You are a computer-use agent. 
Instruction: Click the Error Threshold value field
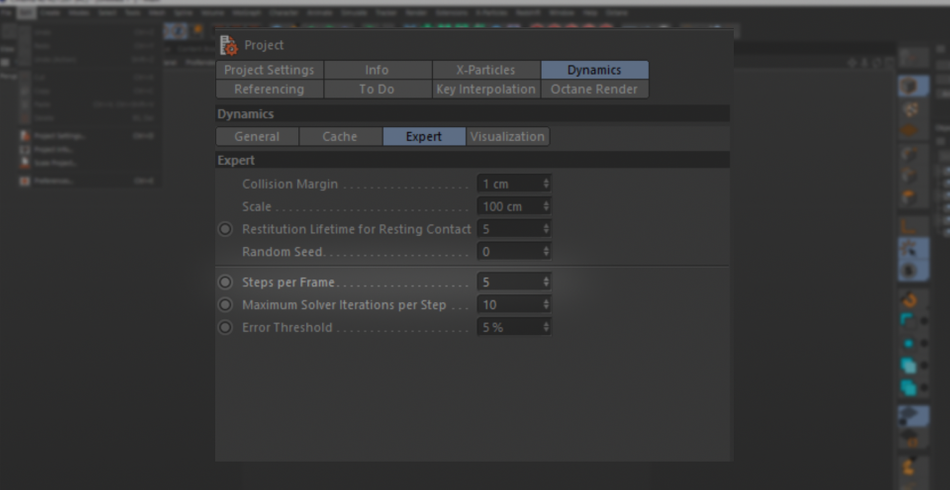click(514, 327)
